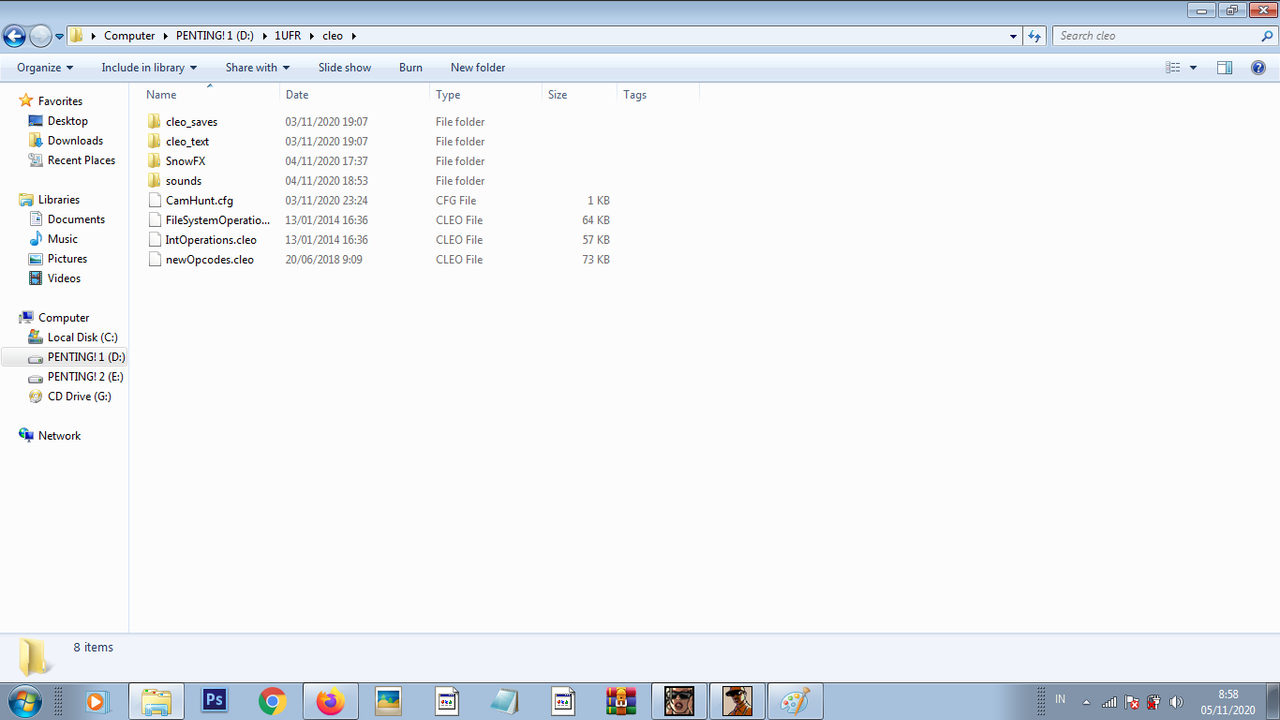Open the Videos library

[x=64, y=279]
